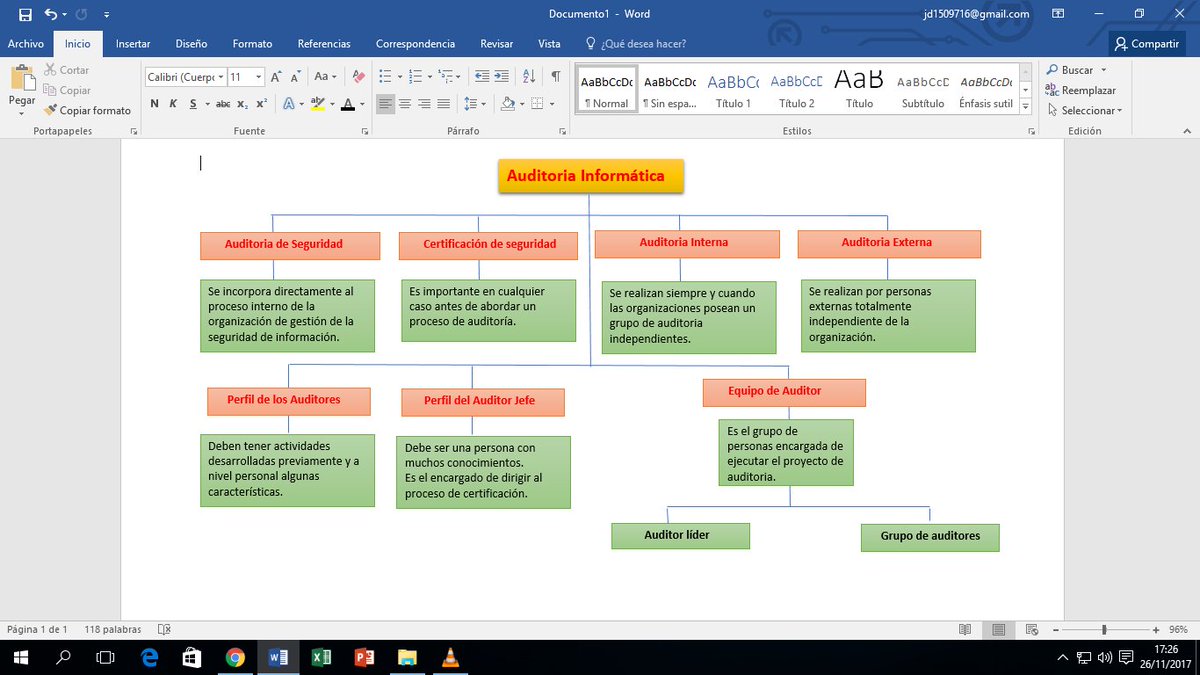
Task: Decrease paragraph indent
Action: [480, 76]
